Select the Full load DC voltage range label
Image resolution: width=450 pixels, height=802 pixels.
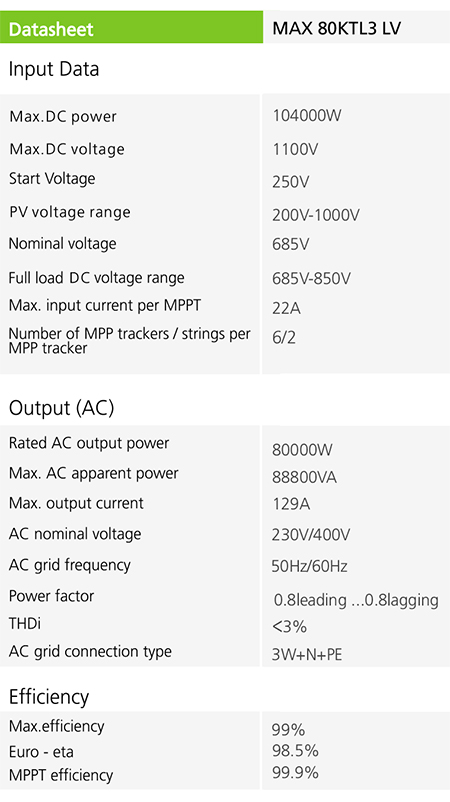[96, 278]
